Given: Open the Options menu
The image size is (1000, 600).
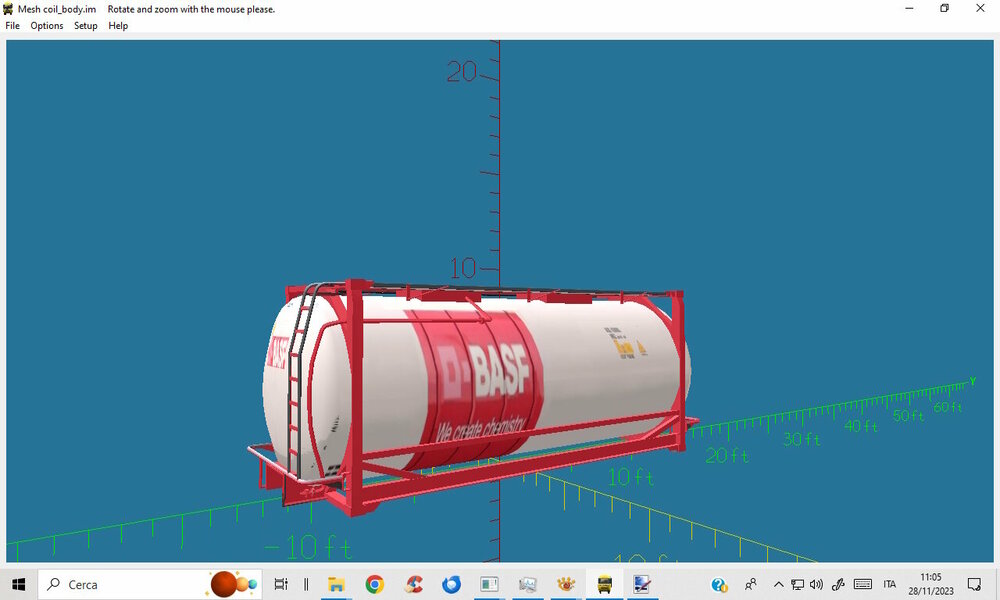Looking at the screenshot, I should pos(47,26).
